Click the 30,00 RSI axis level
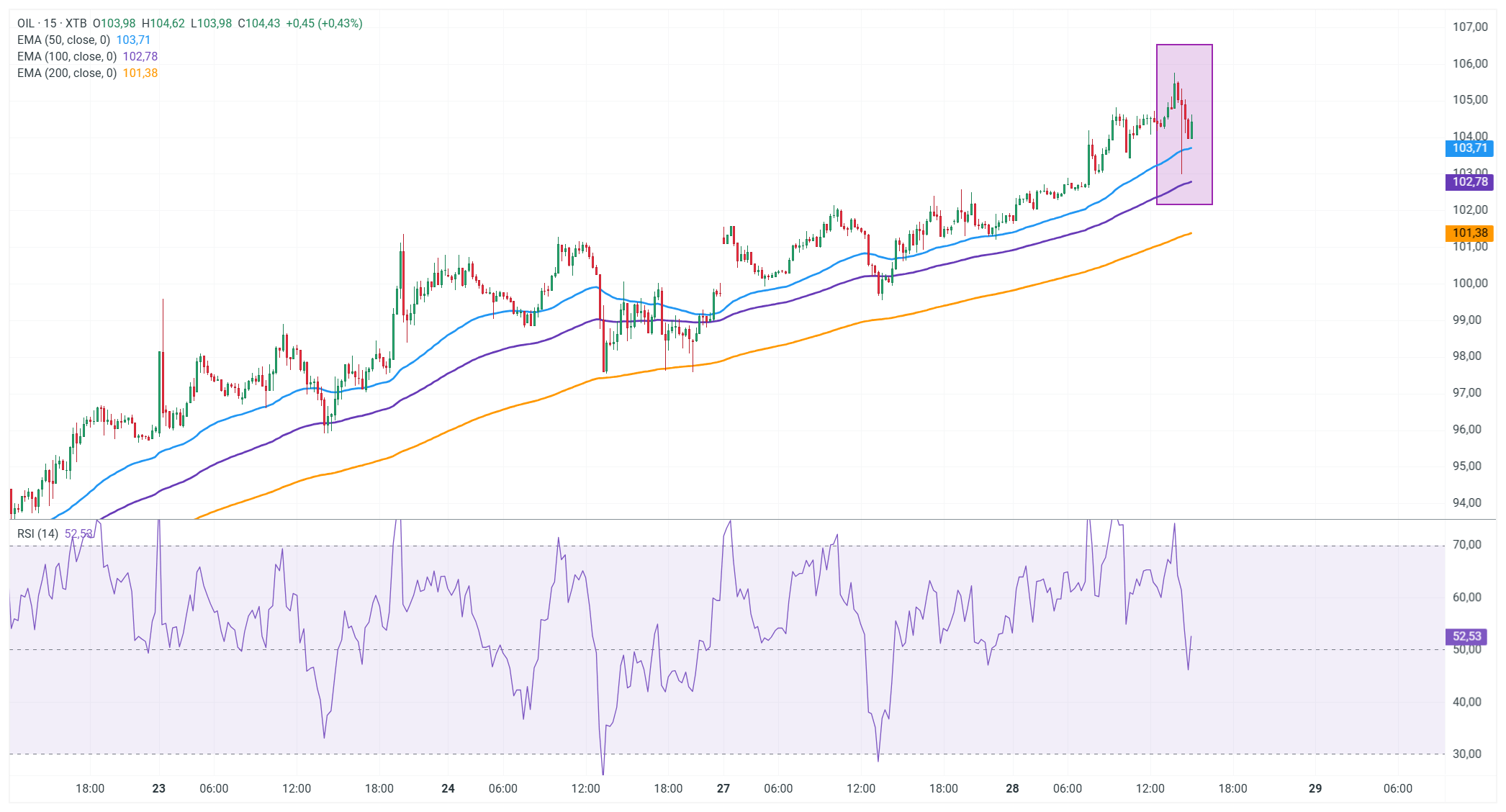 [1466, 754]
